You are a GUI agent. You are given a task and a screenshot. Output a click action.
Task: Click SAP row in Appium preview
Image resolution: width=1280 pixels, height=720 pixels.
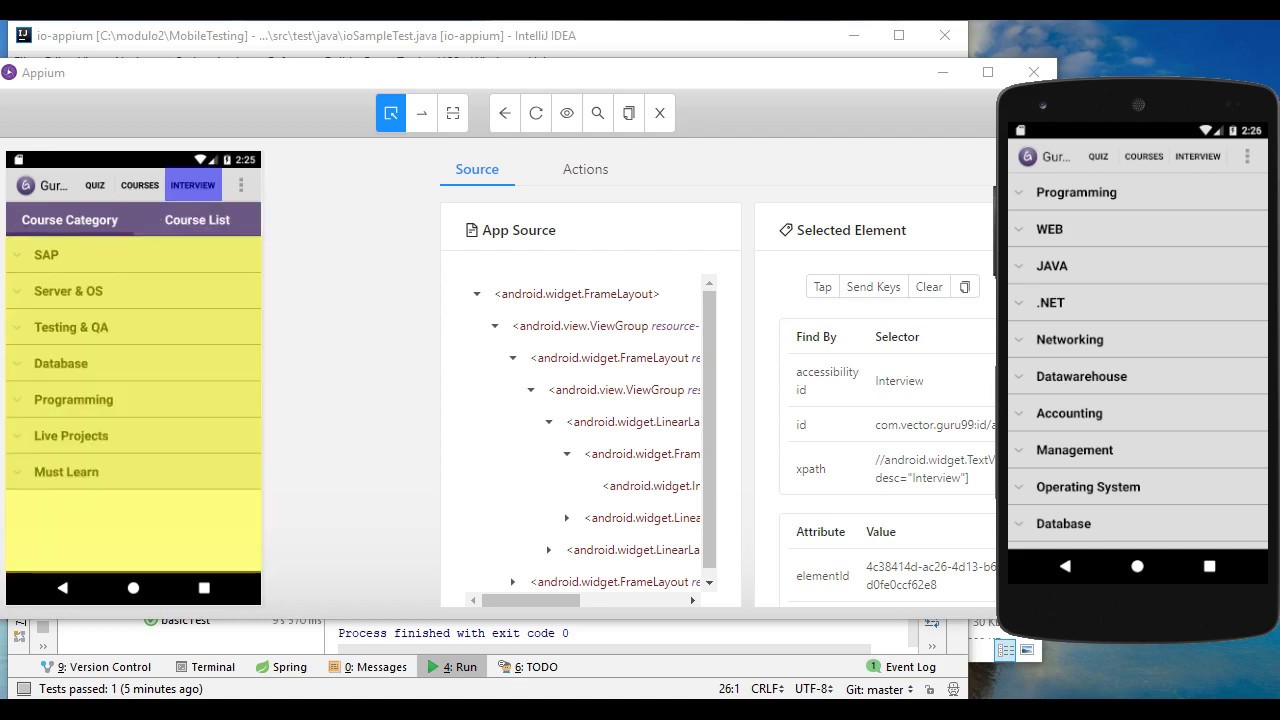[x=133, y=255]
